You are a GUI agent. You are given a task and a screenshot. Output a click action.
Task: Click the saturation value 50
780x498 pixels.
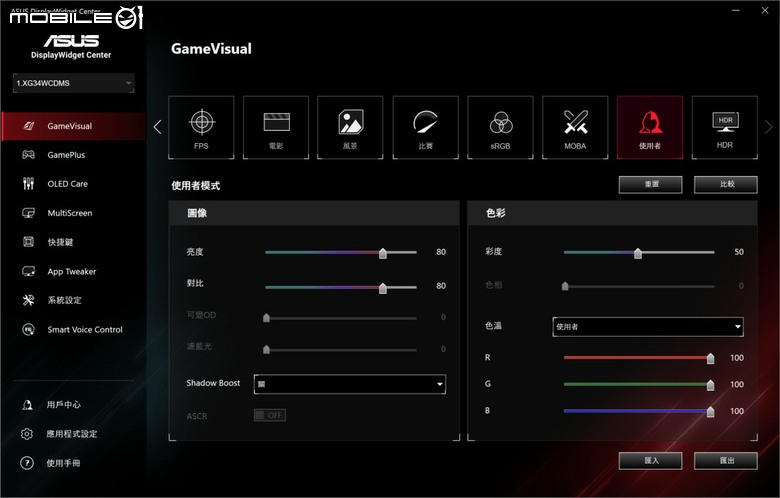[x=739, y=252]
